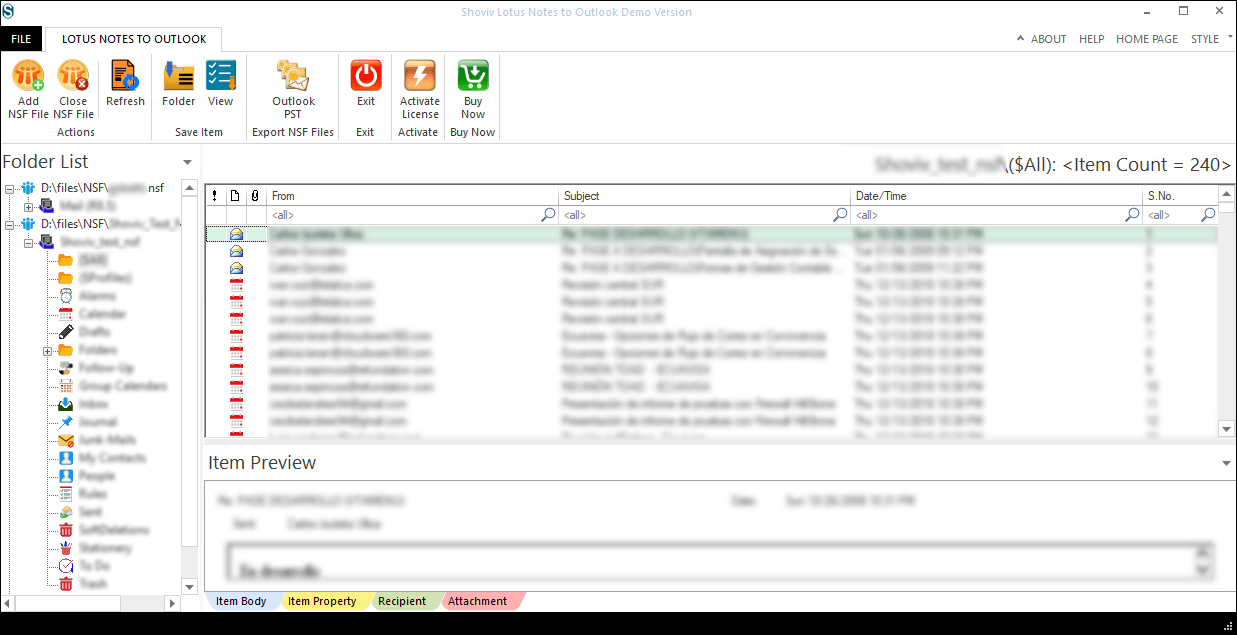Sort by the From column header
The width and height of the screenshot is (1237, 635).
[412, 196]
